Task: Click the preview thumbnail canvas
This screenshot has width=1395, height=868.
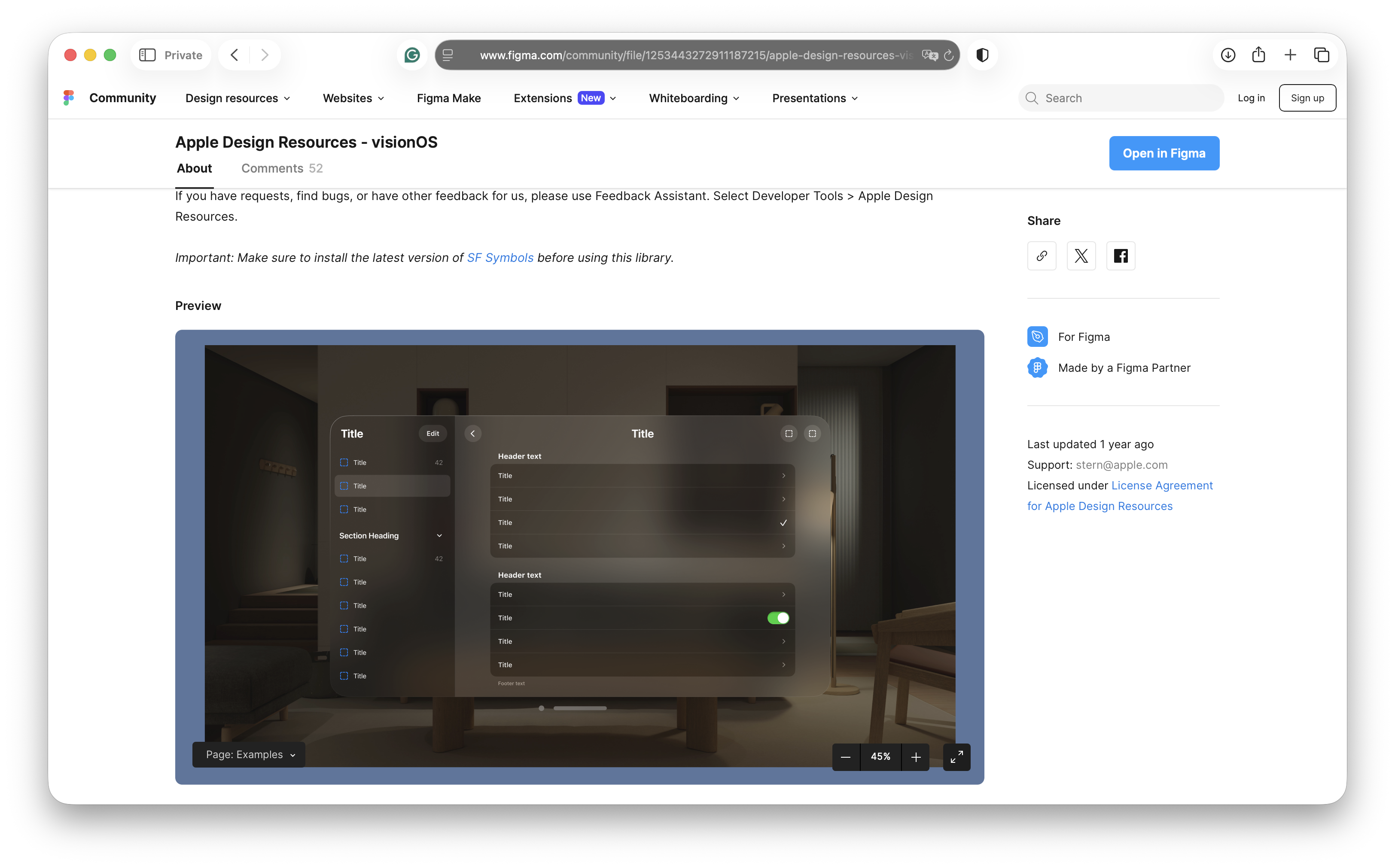Action: pos(580,557)
